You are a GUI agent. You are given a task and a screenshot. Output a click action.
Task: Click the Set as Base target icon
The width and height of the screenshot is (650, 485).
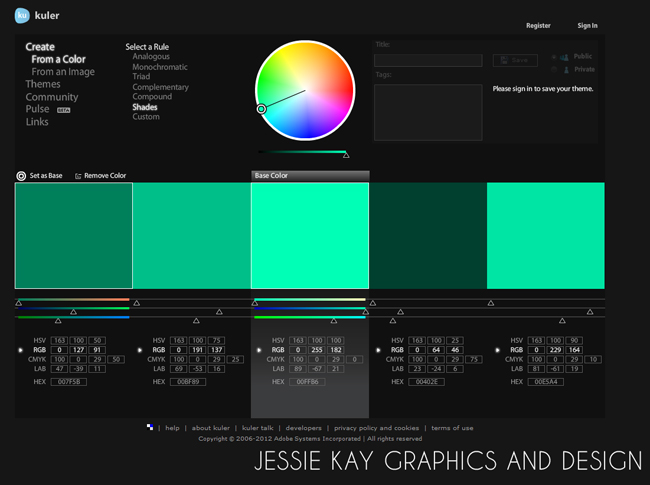21,176
